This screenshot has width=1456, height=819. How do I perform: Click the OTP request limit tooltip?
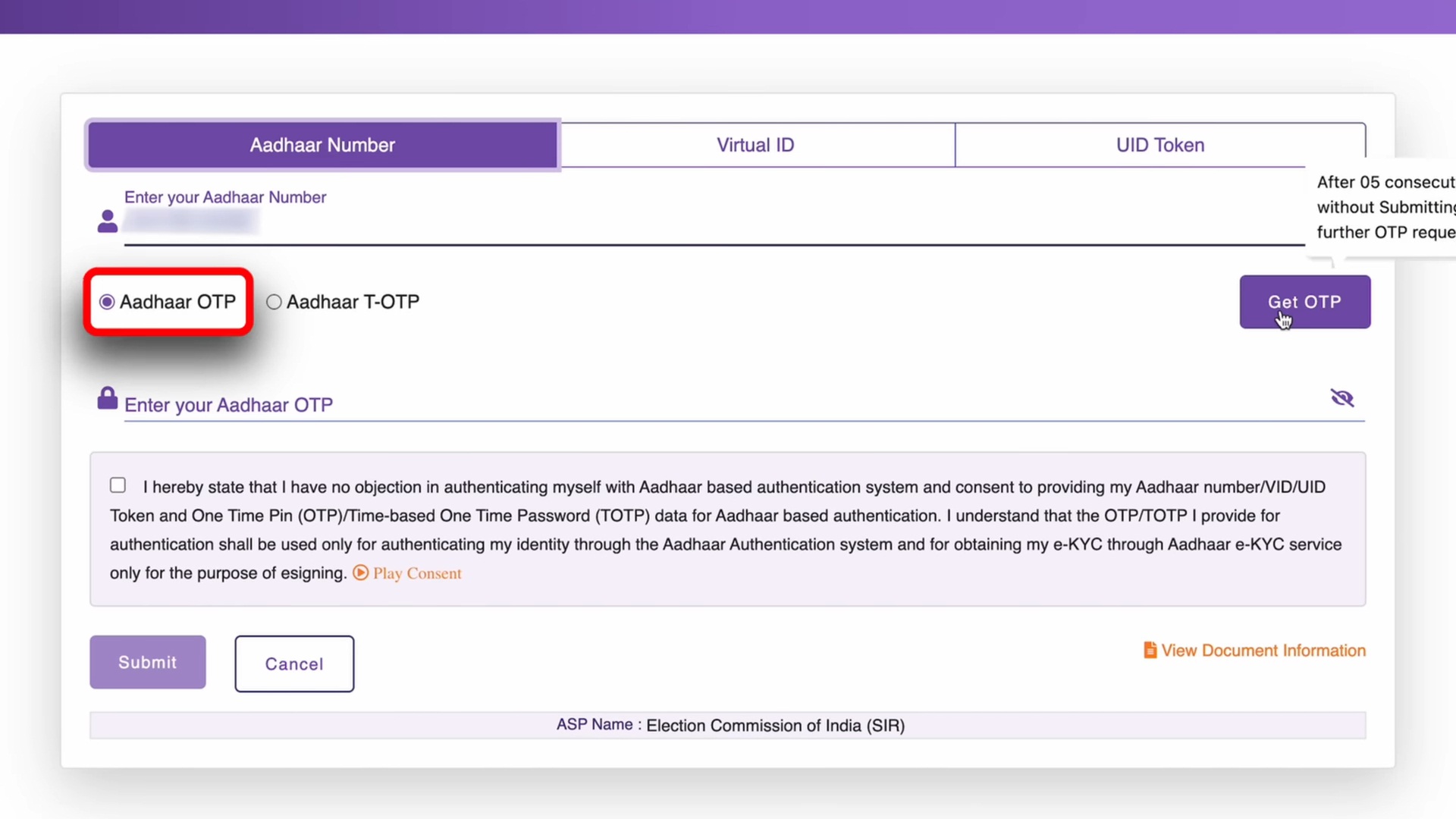click(x=1385, y=208)
